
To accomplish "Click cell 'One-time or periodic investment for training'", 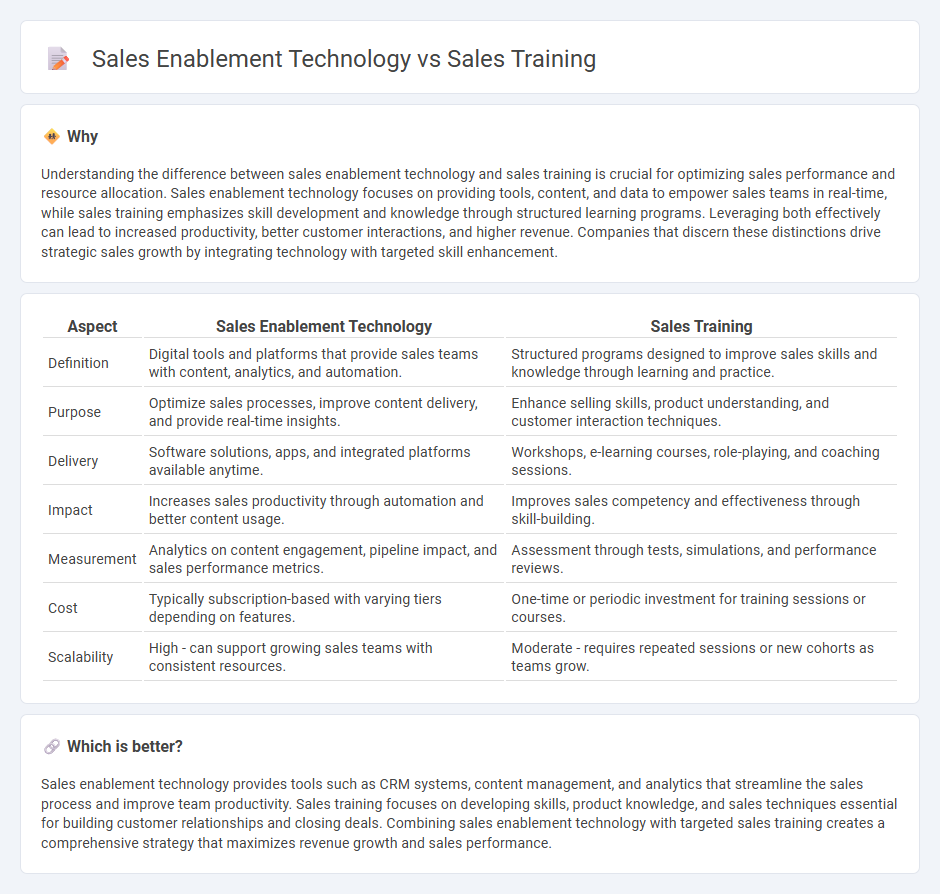I will (x=701, y=608).
